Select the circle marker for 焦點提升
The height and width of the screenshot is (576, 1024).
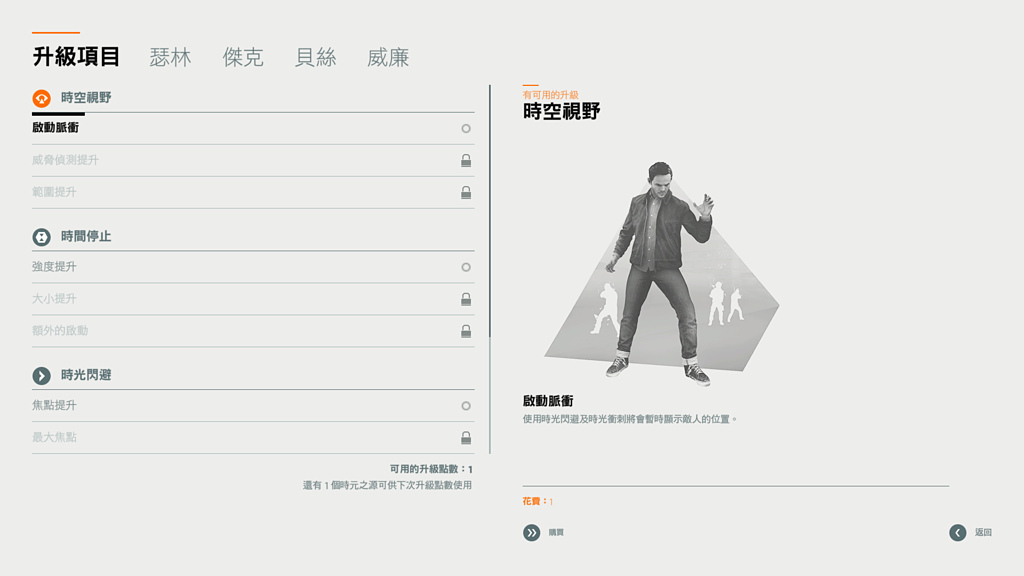466,406
